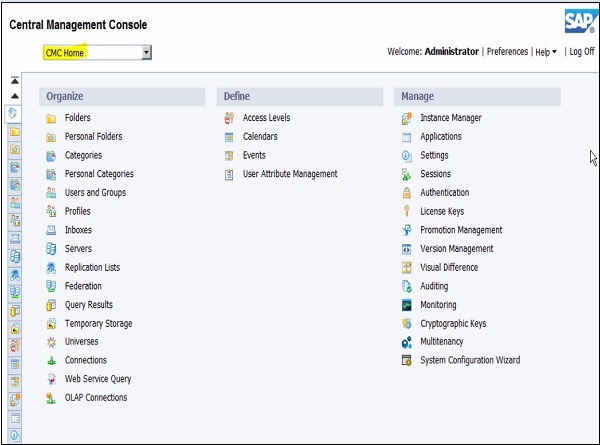Viewport: 600px width, 445px height.
Task: Expand the Help menu
Action: pos(545,52)
